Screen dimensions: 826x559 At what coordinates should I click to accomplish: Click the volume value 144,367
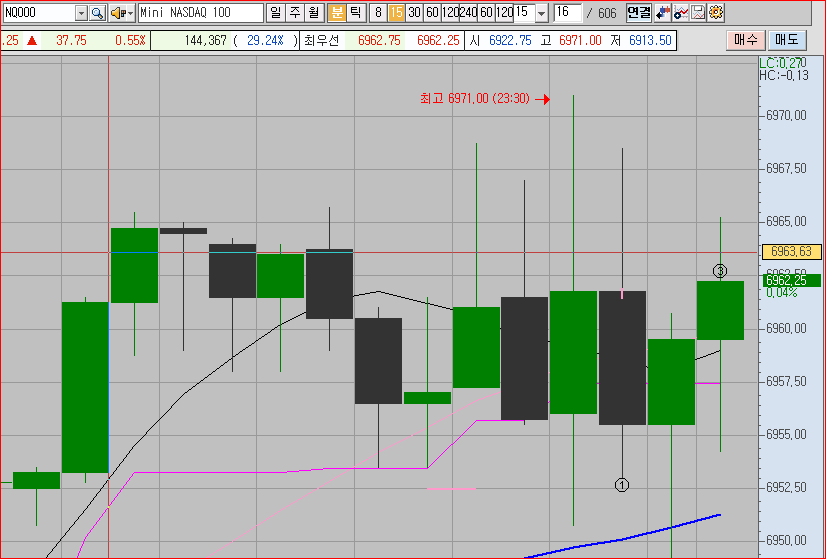pyautogui.click(x=205, y=41)
